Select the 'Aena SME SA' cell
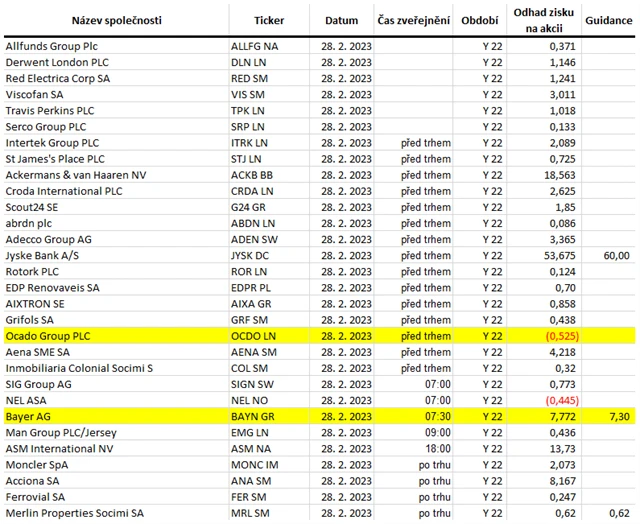Viewport: 640px width, 524px height. pos(38,353)
